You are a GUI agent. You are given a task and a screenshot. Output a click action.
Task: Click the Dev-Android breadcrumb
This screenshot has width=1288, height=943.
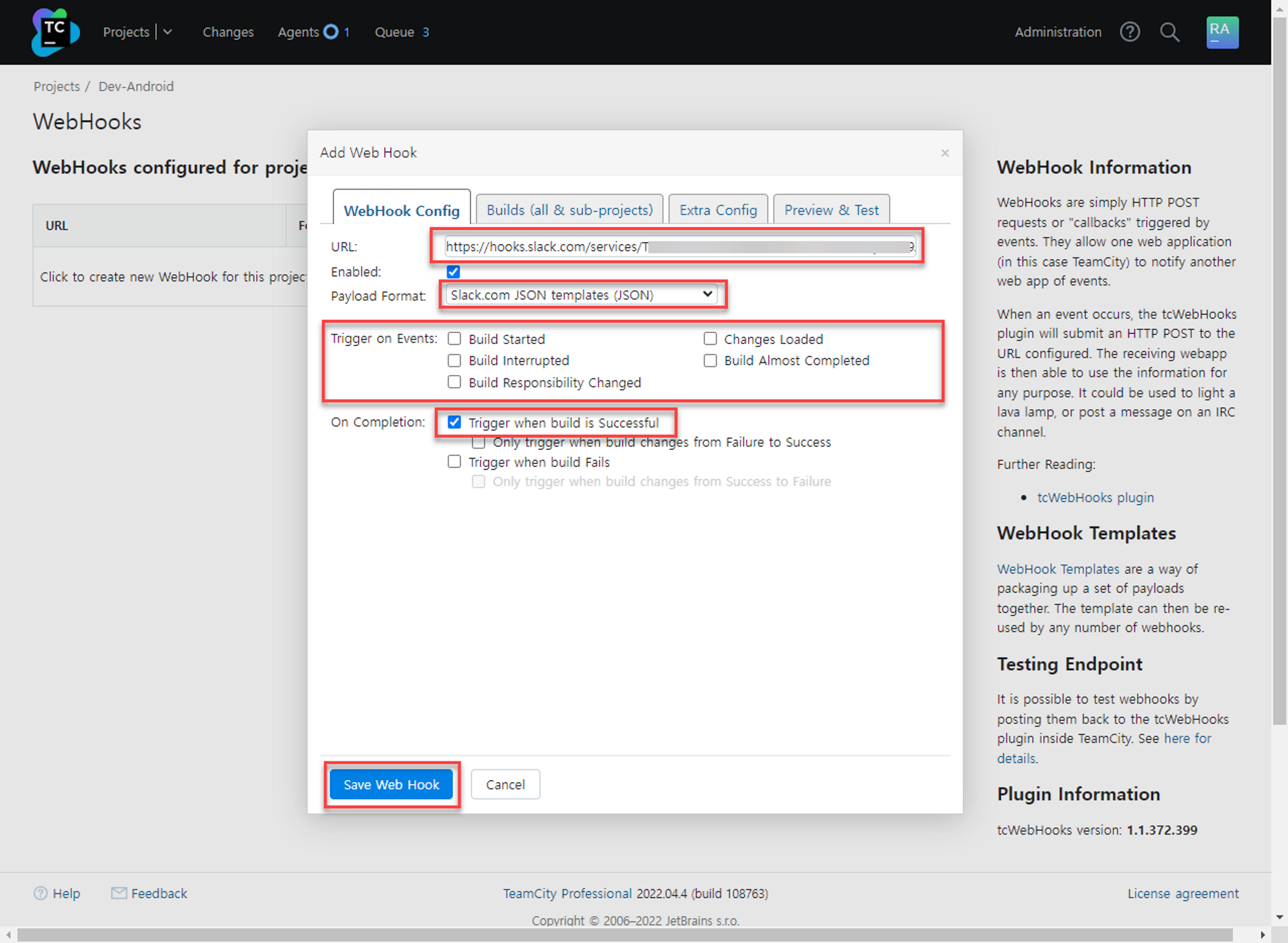coord(136,86)
